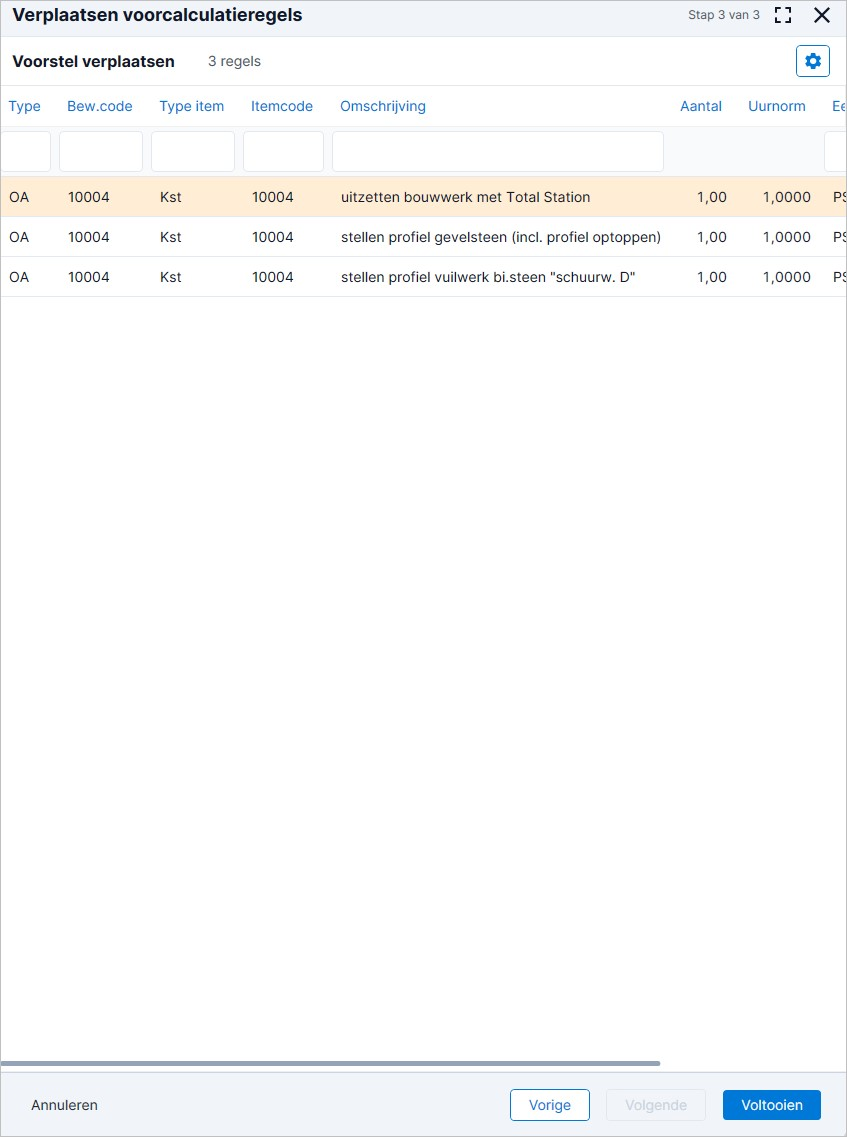Image resolution: width=847 pixels, height=1137 pixels.
Task: Select row stellen profiel gevelsteen
Action: pyautogui.click(x=424, y=237)
